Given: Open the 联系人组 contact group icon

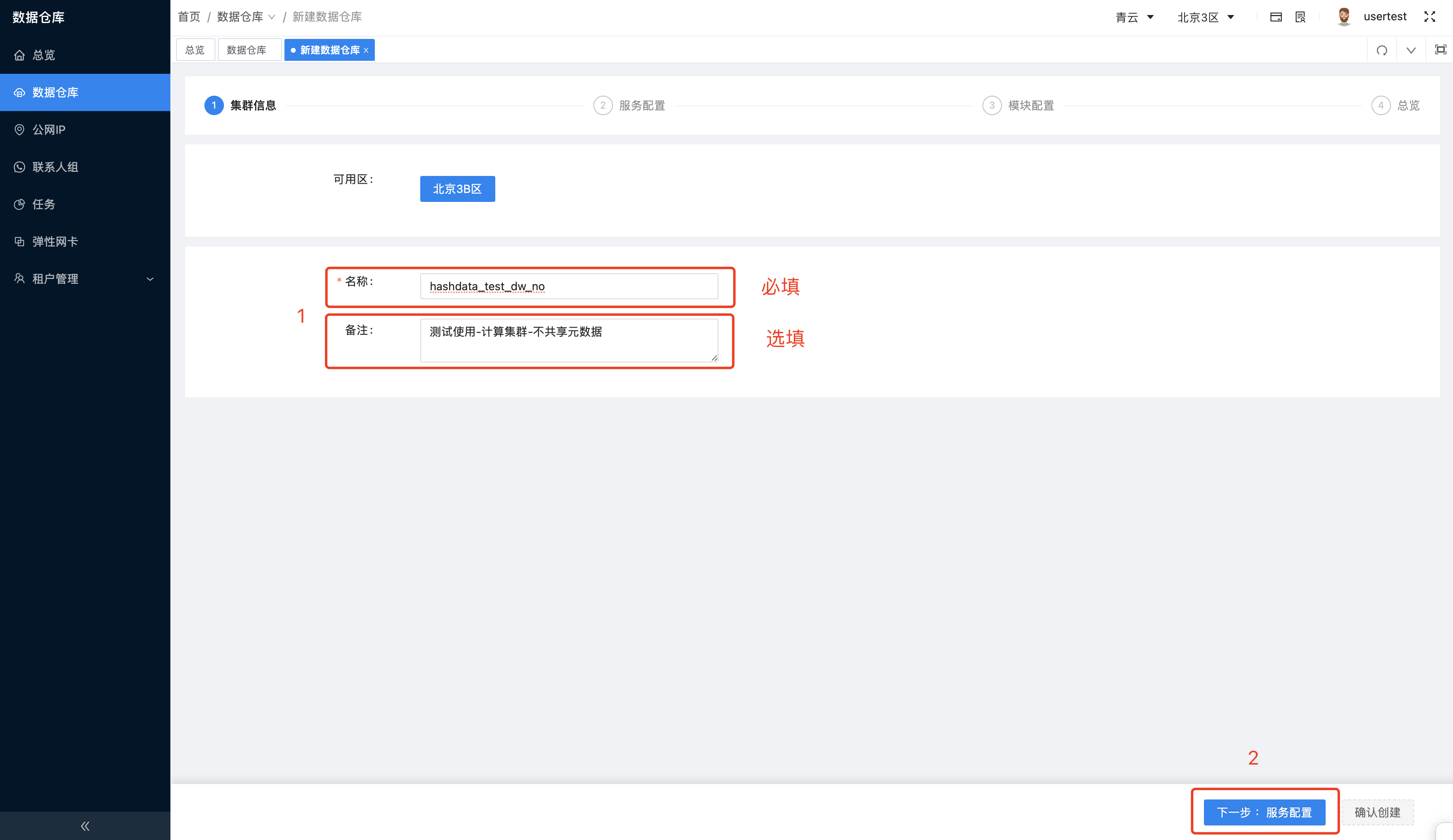Looking at the screenshot, I should [x=19, y=167].
